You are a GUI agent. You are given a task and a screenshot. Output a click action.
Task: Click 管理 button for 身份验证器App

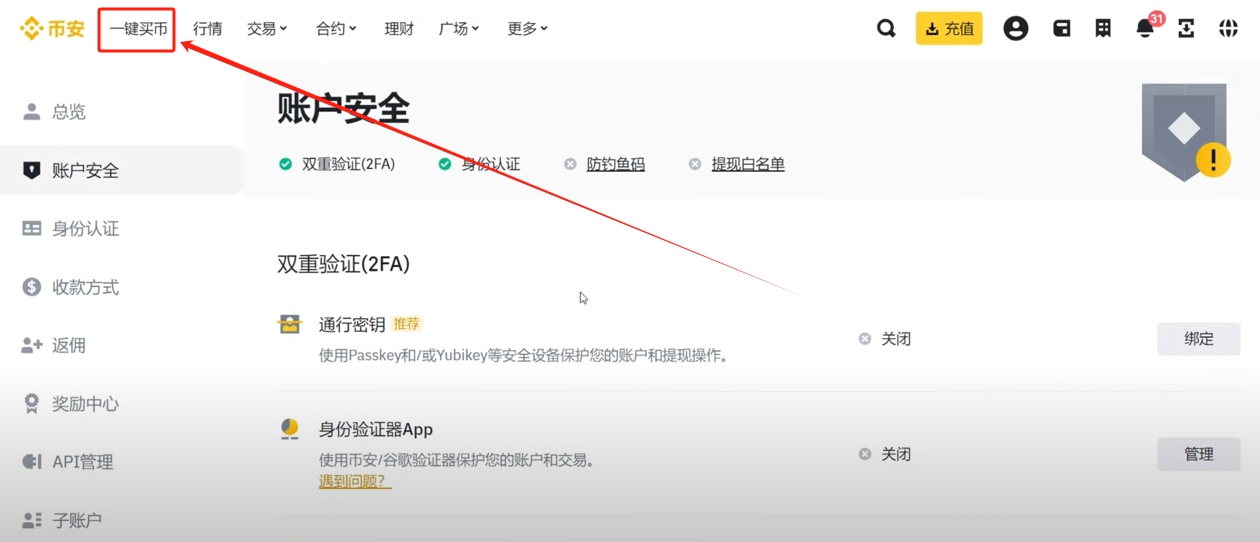[x=1199, y=454]
